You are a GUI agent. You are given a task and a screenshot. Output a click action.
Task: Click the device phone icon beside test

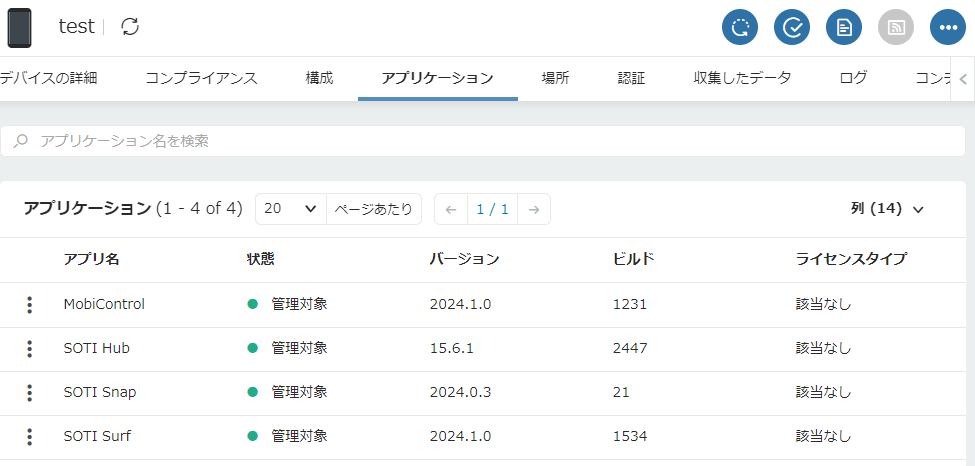tap(19, 28)
